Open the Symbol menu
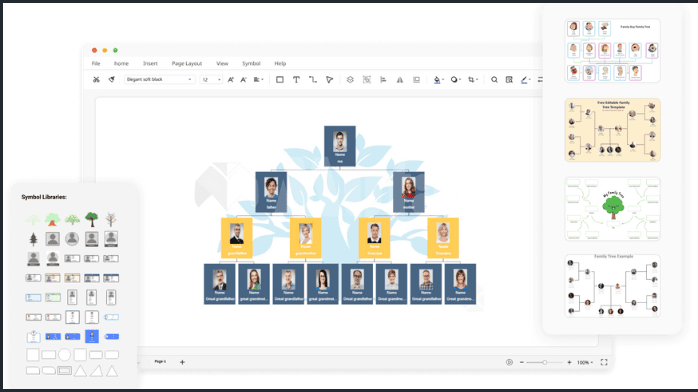The image size is (698, 392). 251,64
